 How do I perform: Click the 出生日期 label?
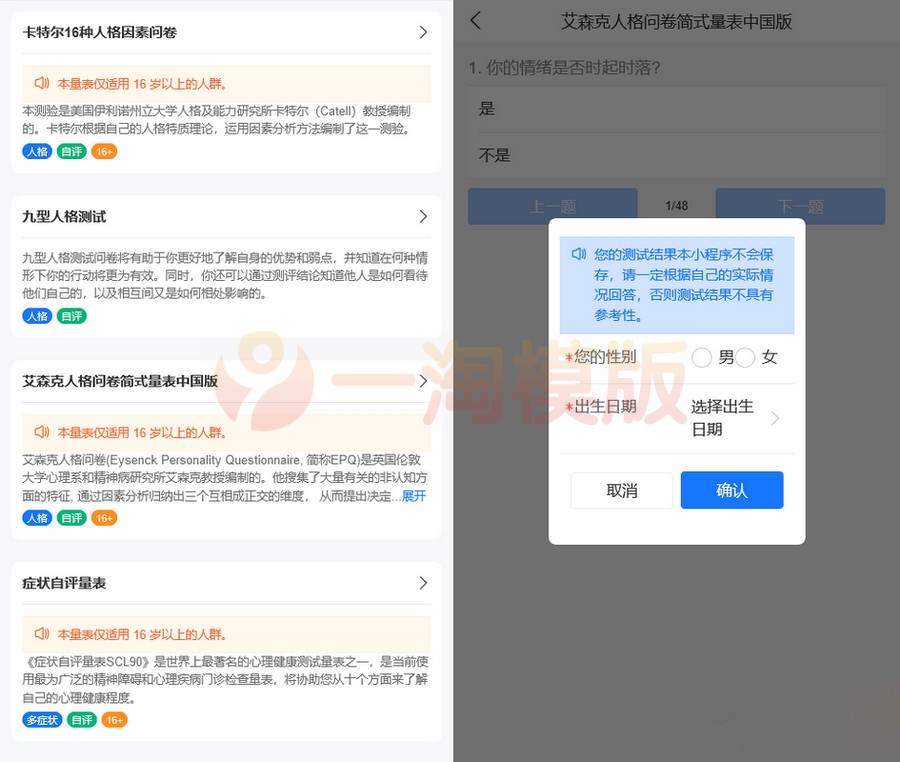[606, 406]
